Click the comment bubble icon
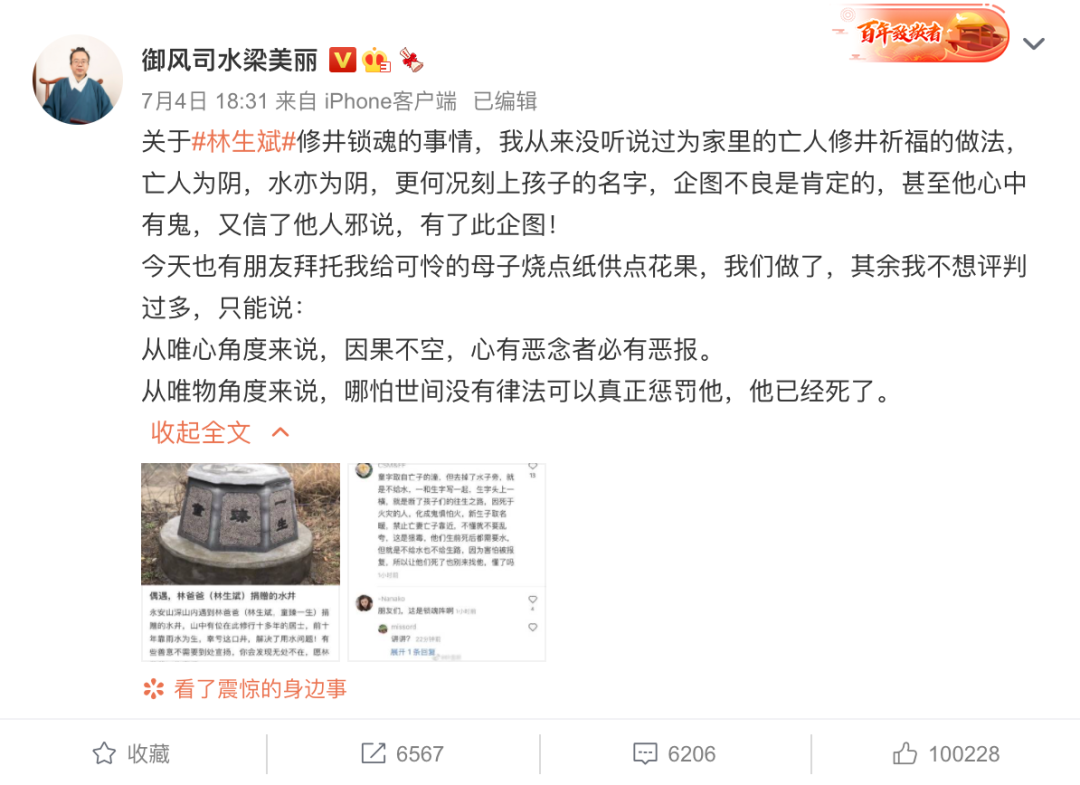This screenshot has width=1080, height=785. click(x=645, y=754)
